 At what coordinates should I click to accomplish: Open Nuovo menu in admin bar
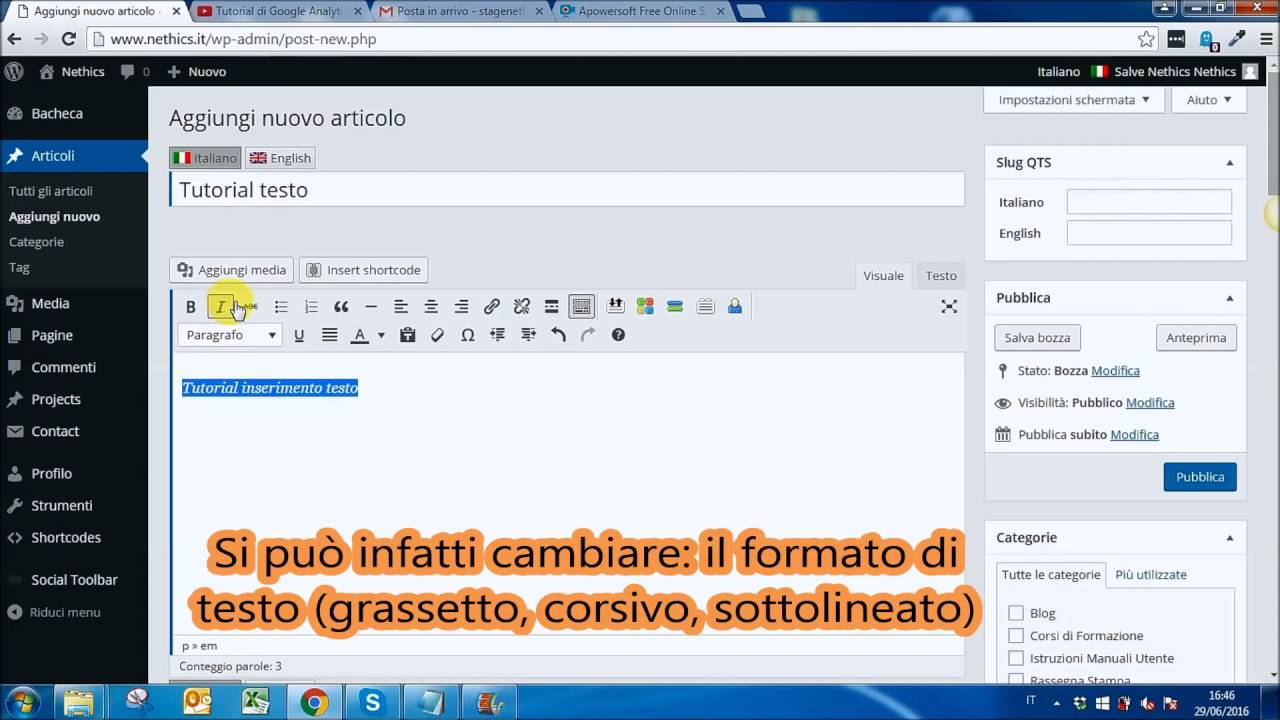click(x=197, y=72)
